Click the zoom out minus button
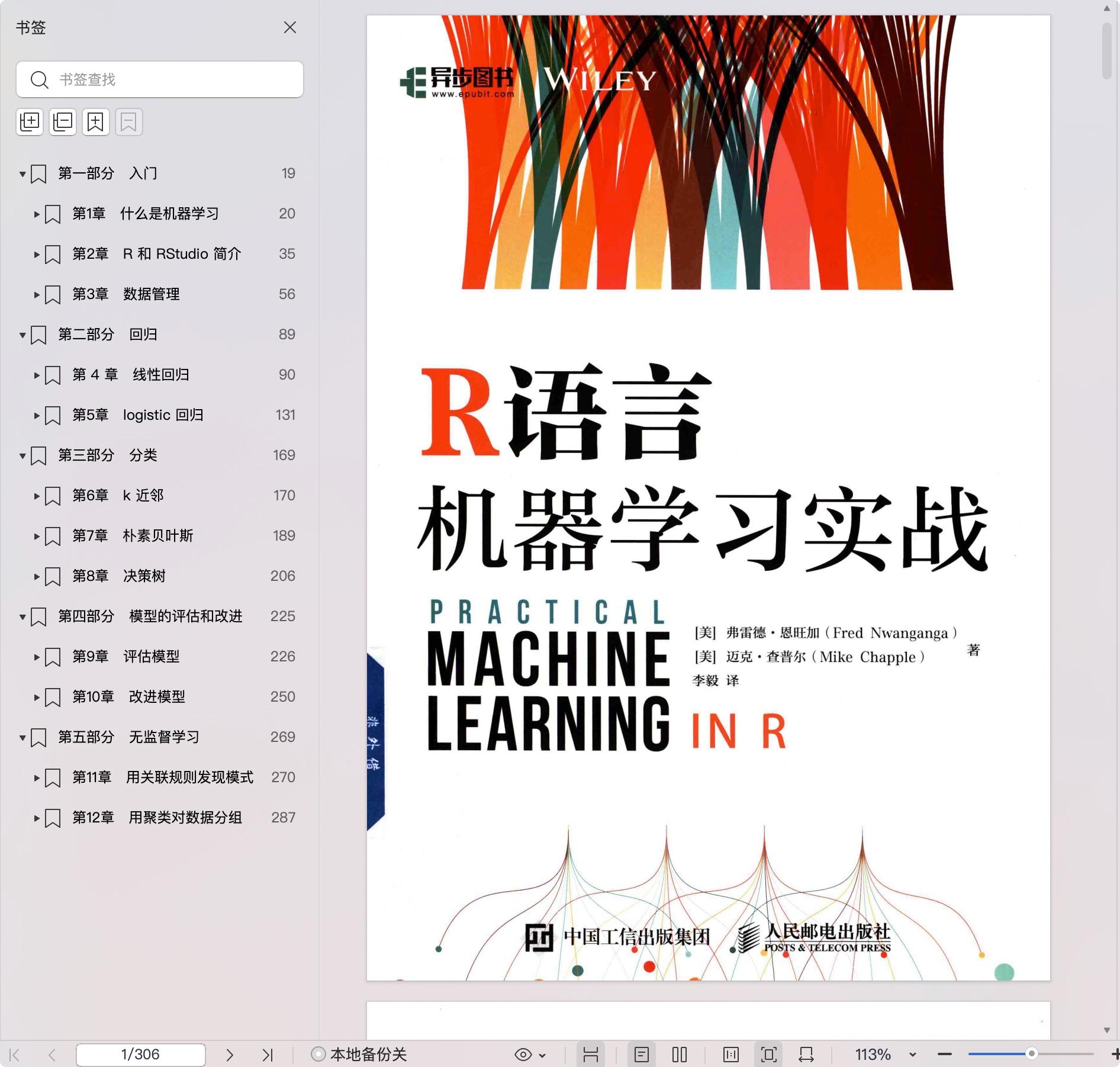The height and width of the screenshot is (1067, 1120). click(945, 1055)
